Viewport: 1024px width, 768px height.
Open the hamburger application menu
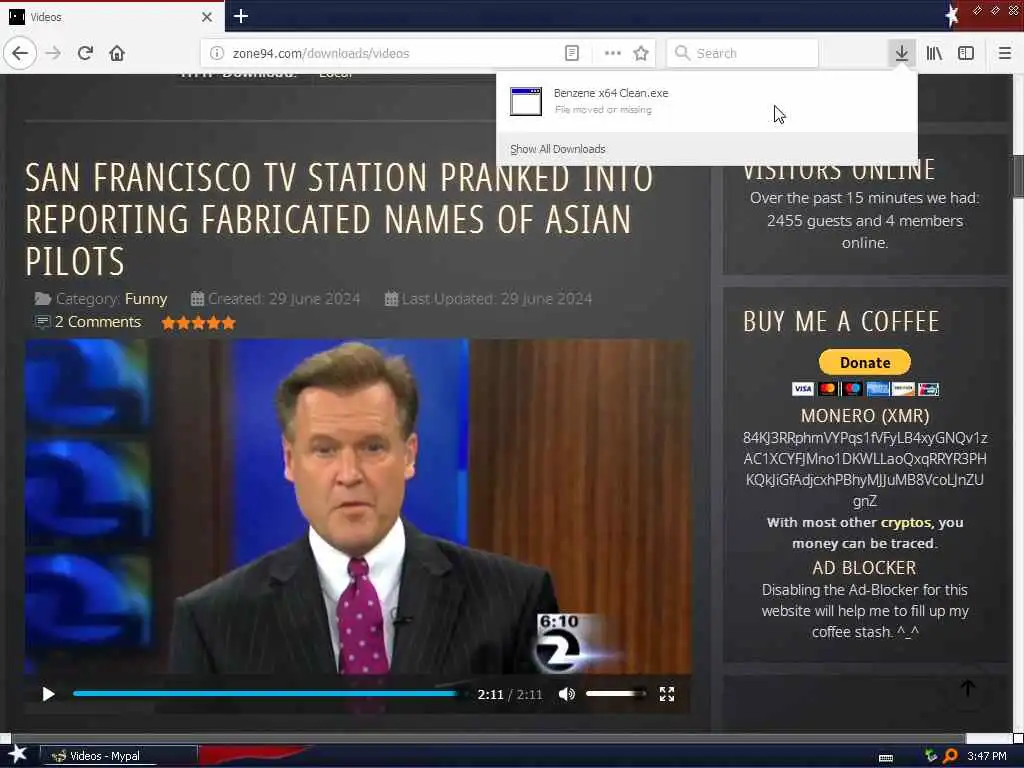point(1005,53)
